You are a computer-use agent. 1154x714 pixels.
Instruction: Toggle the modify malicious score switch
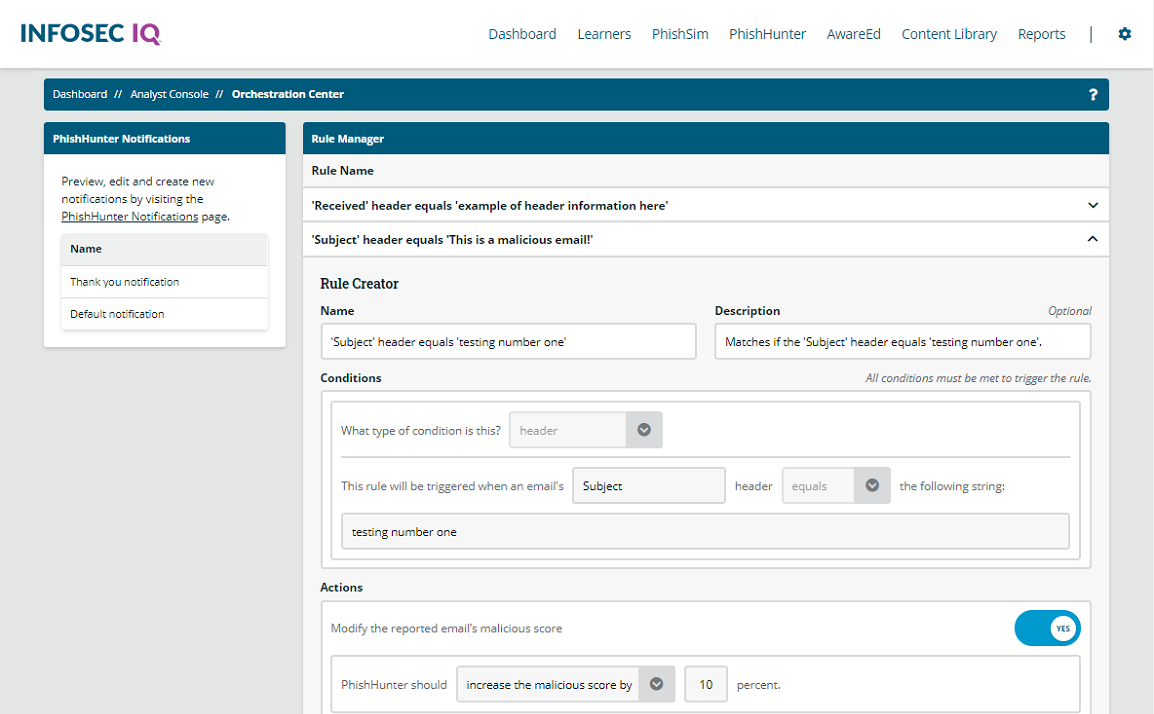1047,629
